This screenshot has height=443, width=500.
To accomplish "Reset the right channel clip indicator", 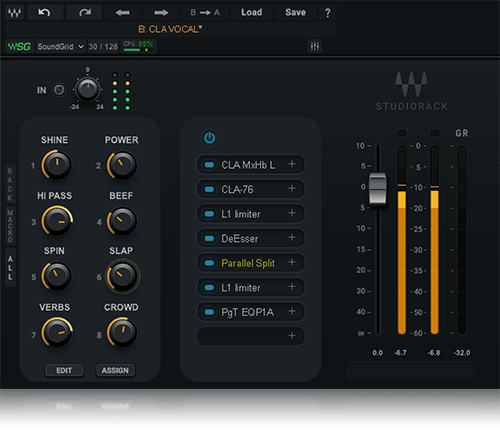I will [434, 133].
